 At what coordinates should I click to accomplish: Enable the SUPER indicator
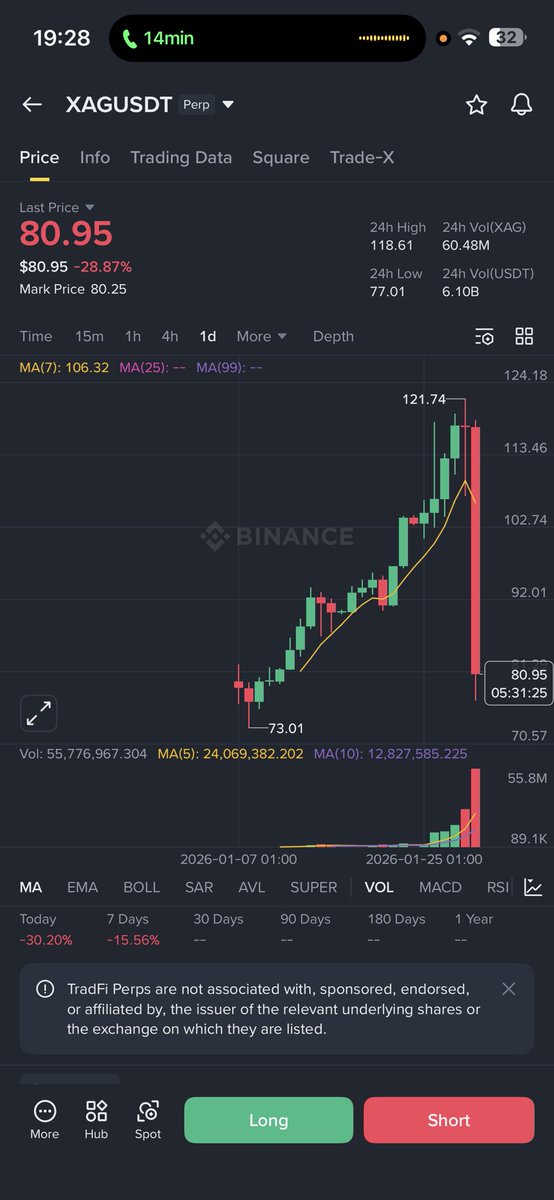click(314, 887)
